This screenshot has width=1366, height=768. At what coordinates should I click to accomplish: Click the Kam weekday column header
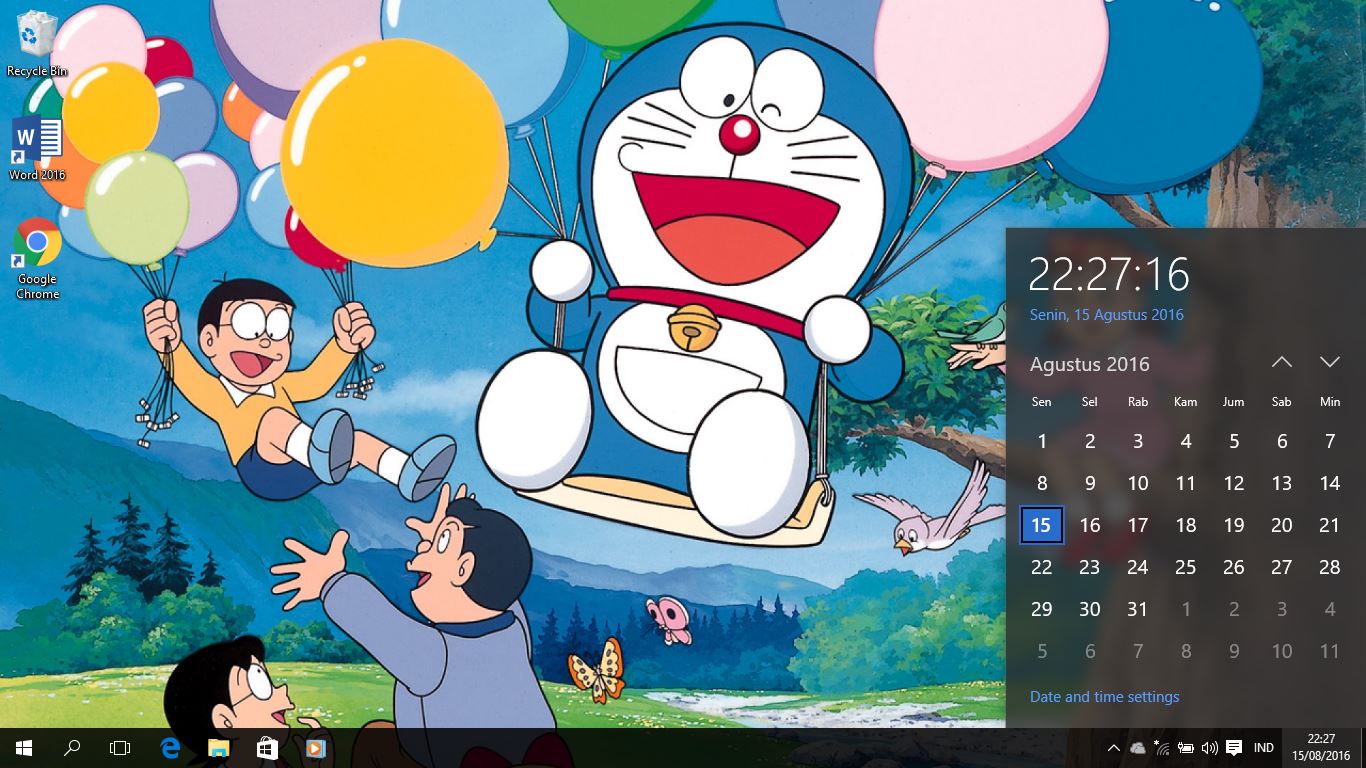click(1186, 402)
